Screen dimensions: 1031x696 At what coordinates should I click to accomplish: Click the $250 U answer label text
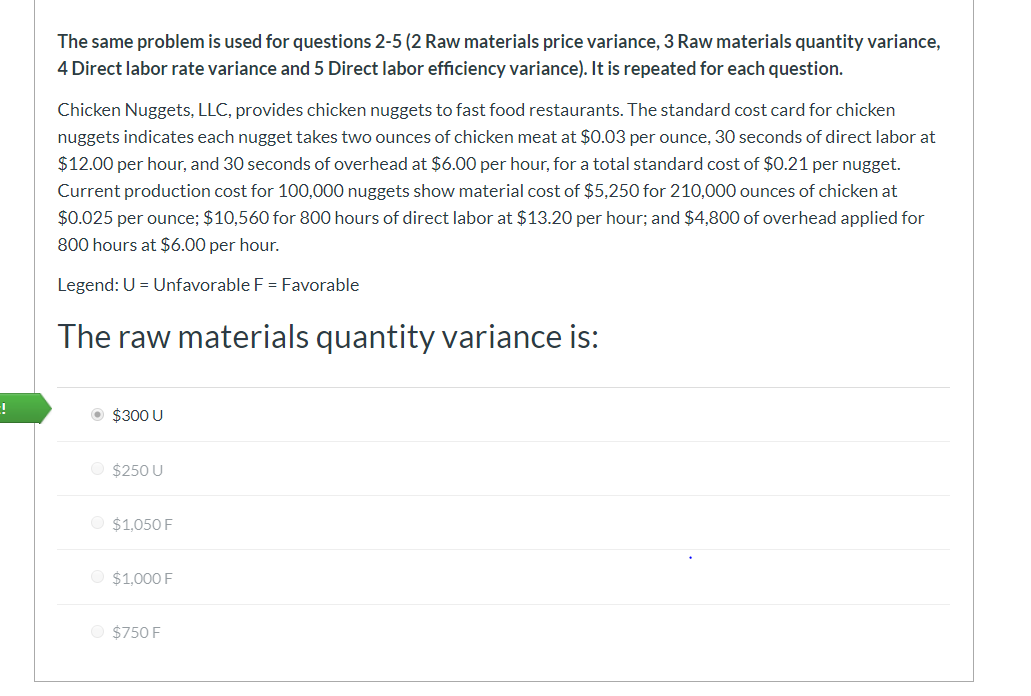click(x=137, y=469)
